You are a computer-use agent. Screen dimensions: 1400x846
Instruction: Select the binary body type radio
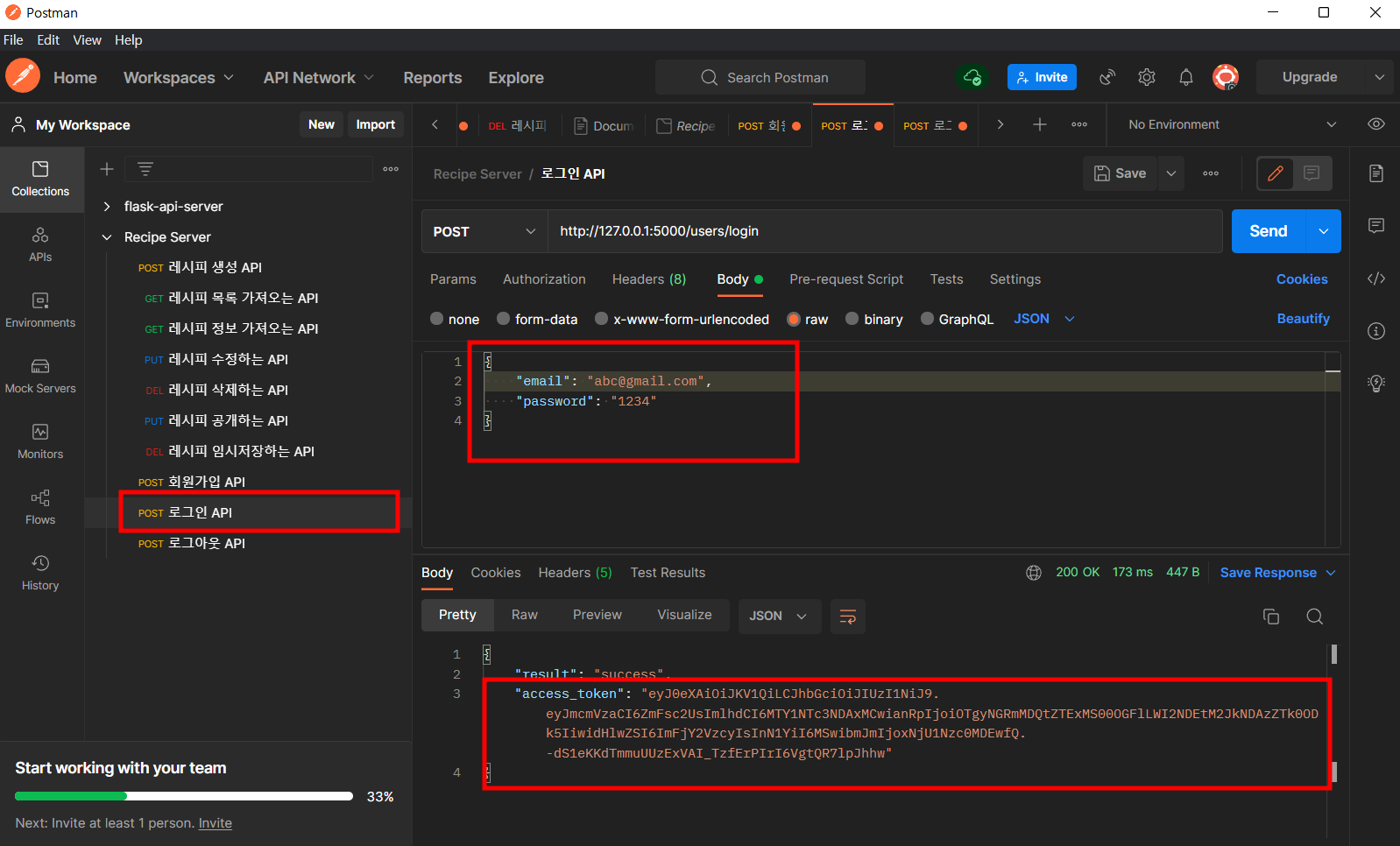852,319
